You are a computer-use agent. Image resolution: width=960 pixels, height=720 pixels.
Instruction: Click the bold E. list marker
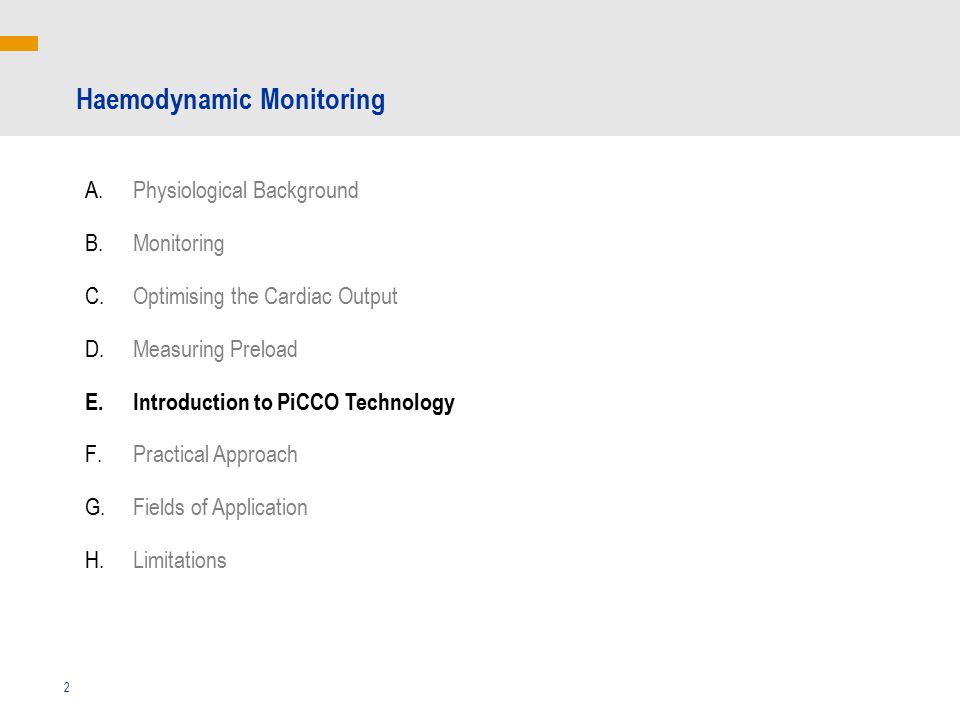[94, 402]
